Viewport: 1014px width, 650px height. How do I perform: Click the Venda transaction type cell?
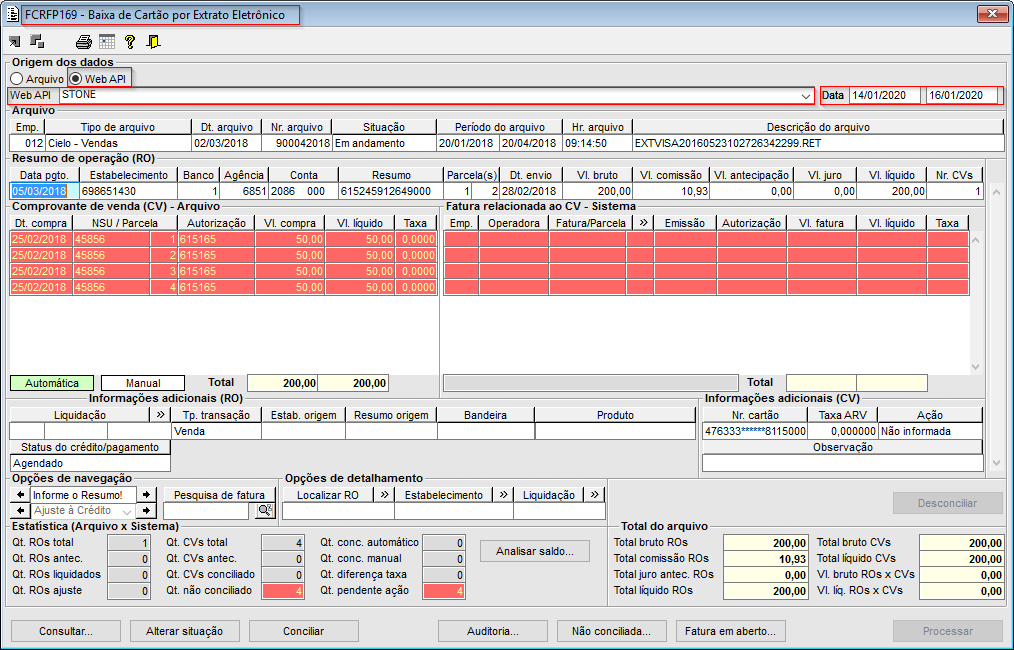tap(216, 431)
